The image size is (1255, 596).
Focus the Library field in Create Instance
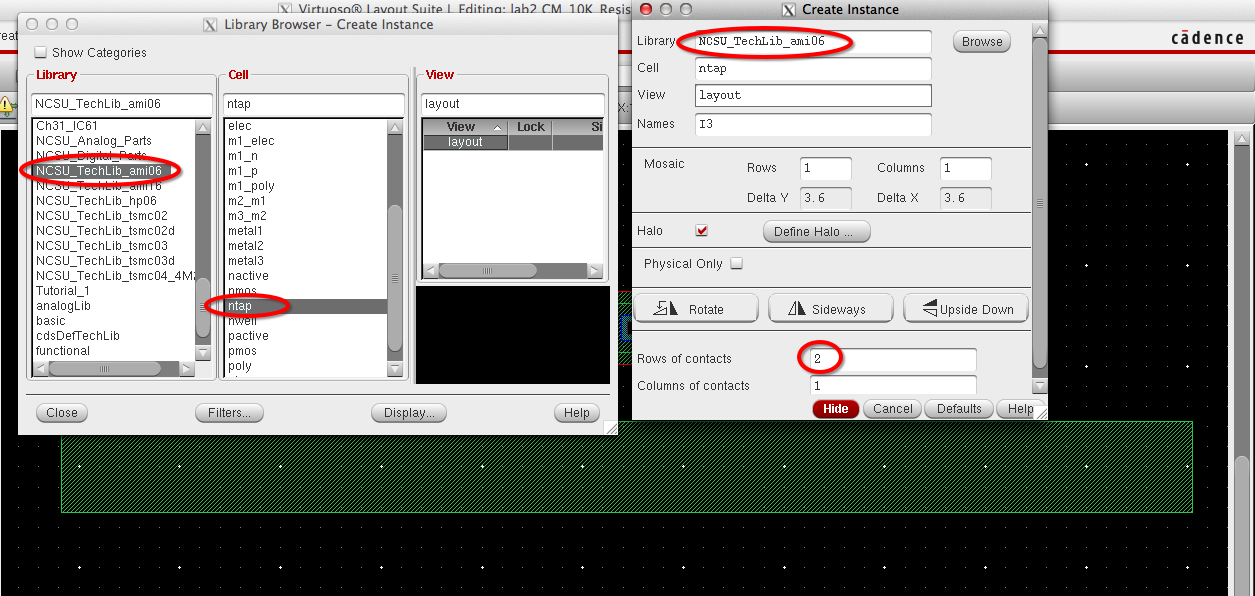pyautogui.click(x=813, y=42)
